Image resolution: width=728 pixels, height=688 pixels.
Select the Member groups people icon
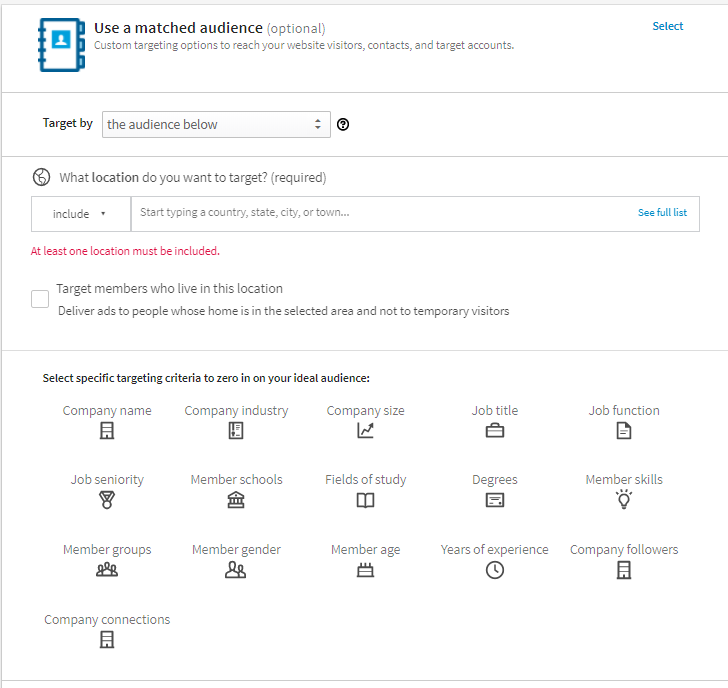pyautogui.click(x=107, y=570)
